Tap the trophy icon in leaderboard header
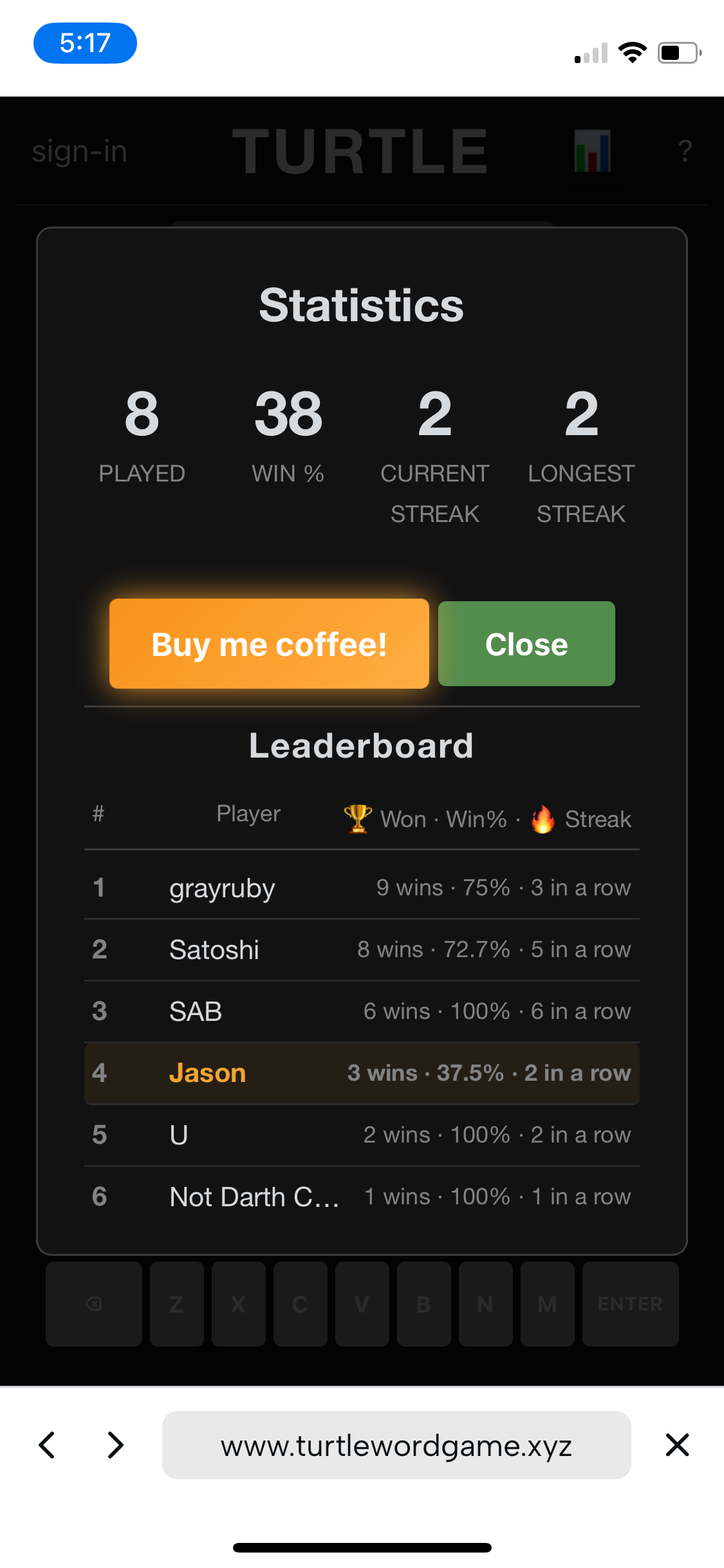 (358, 819)
